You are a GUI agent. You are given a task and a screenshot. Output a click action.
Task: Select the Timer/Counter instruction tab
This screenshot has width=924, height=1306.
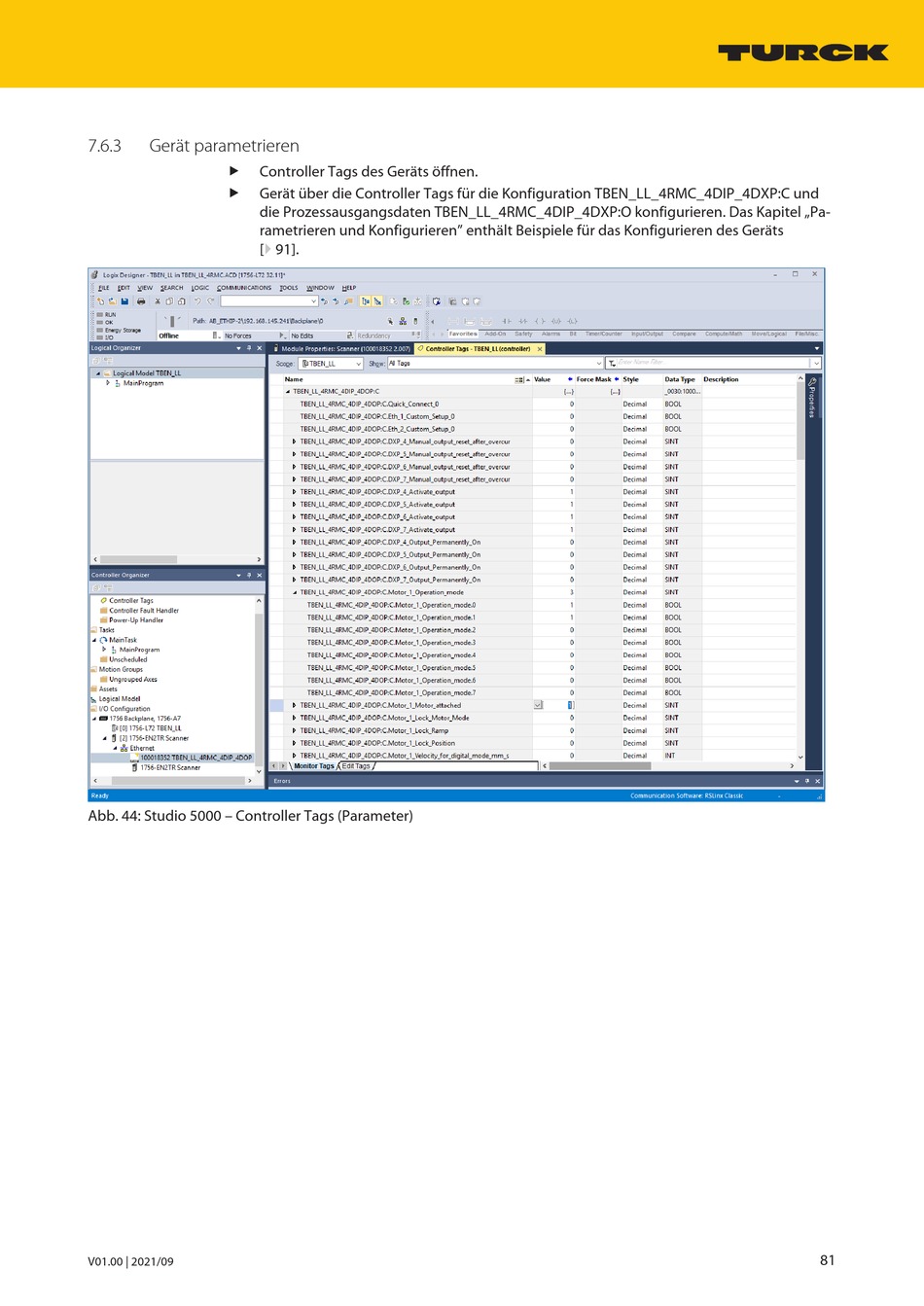point(603,334)
